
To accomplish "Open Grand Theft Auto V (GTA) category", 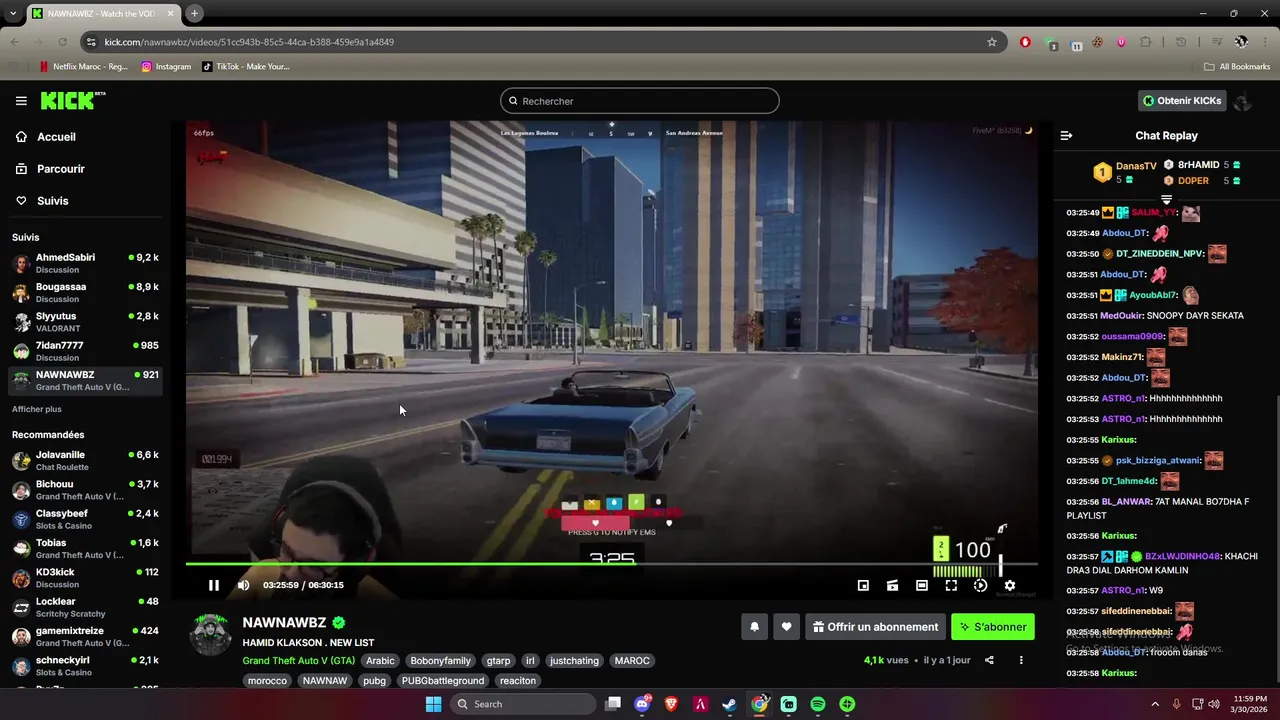I will [x=299, y=661].
